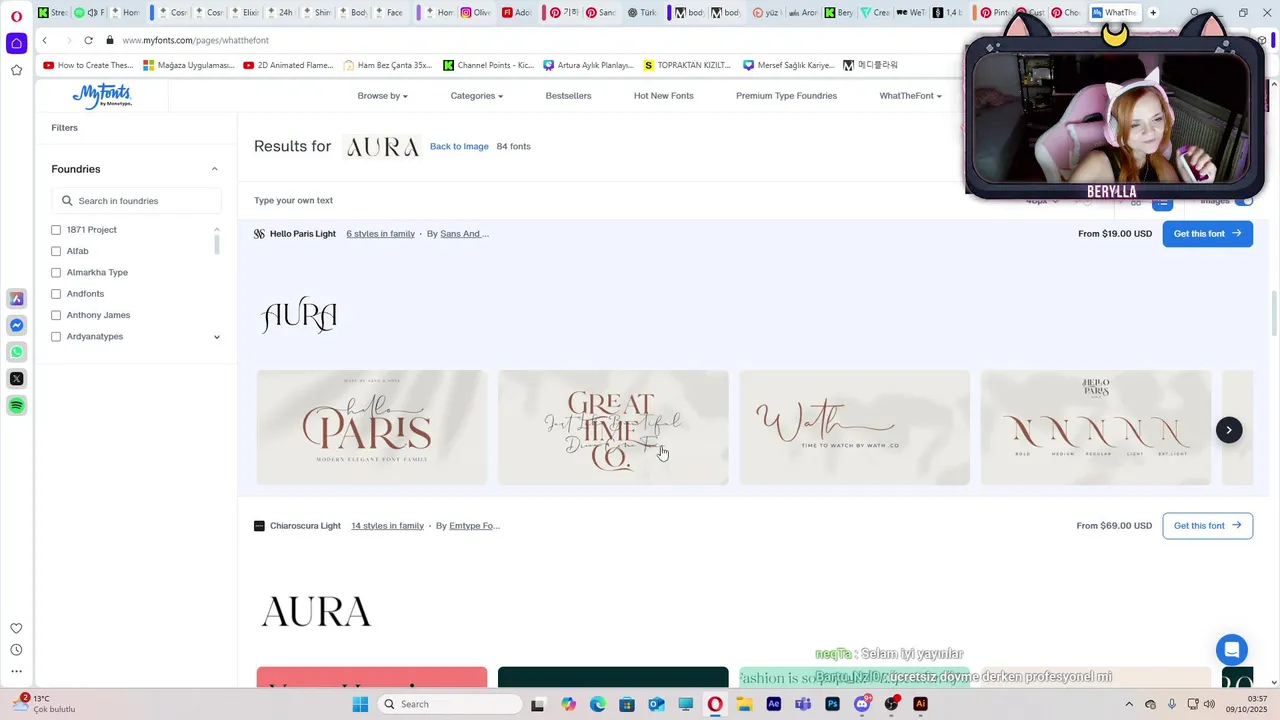The width and height of the screenshot is (1280, 720).
Task: Open After Effects from the taskbar
Action: (x=773, y=704)
